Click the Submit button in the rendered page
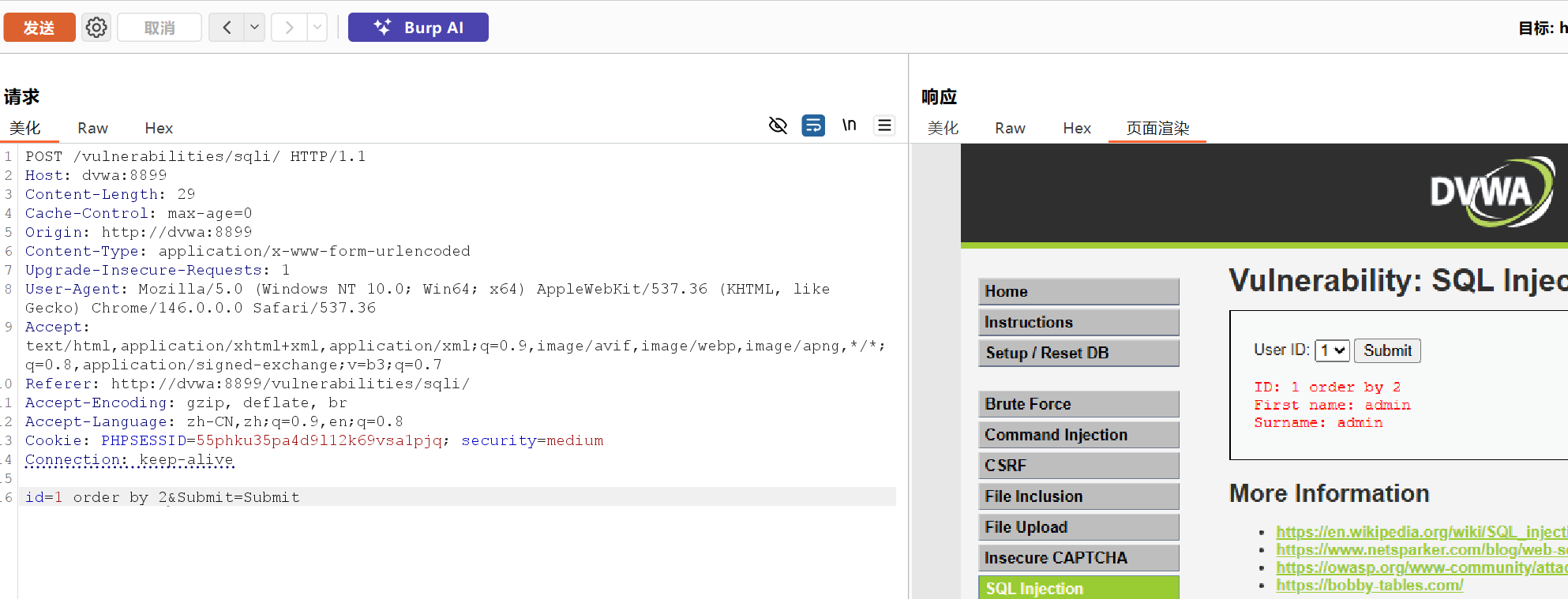Screen dimensions: 1568x599 point(1387,350)
